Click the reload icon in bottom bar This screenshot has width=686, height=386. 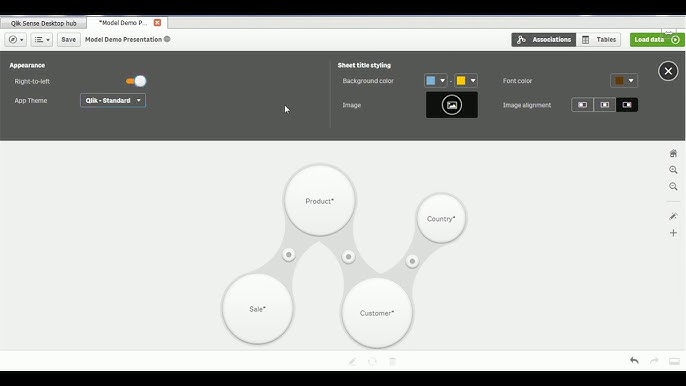pyautogui.click(x=372, y=361)
